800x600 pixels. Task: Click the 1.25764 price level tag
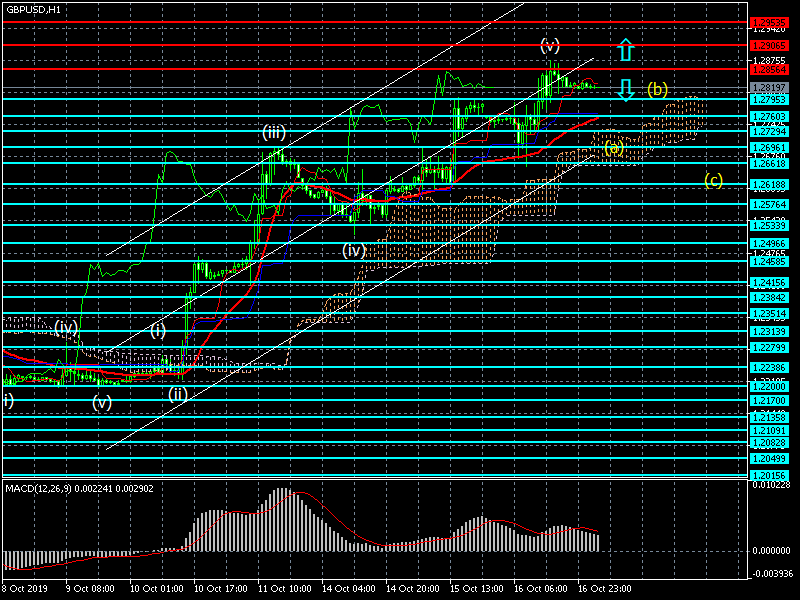769,205
